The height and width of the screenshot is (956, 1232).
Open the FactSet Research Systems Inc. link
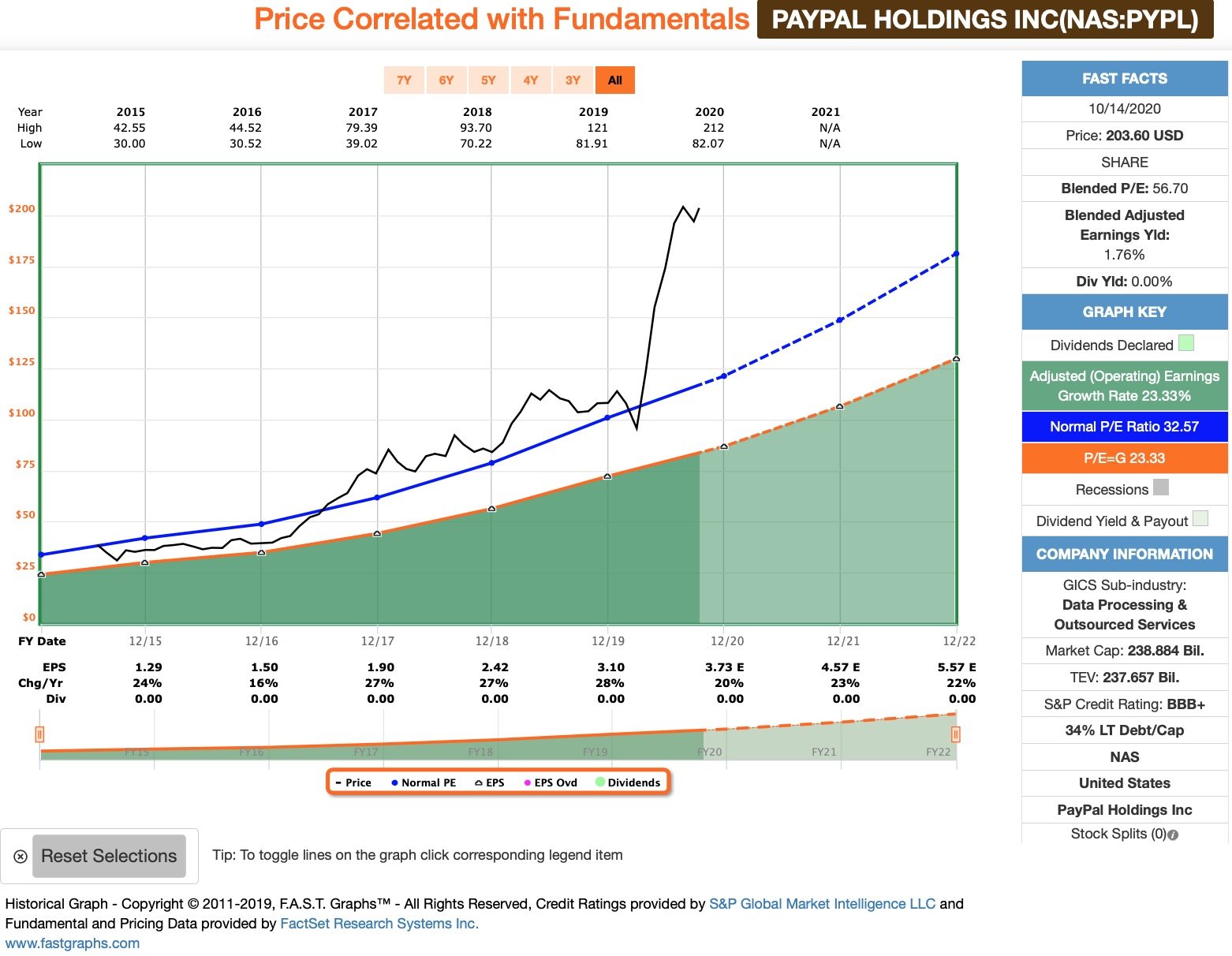379,924
